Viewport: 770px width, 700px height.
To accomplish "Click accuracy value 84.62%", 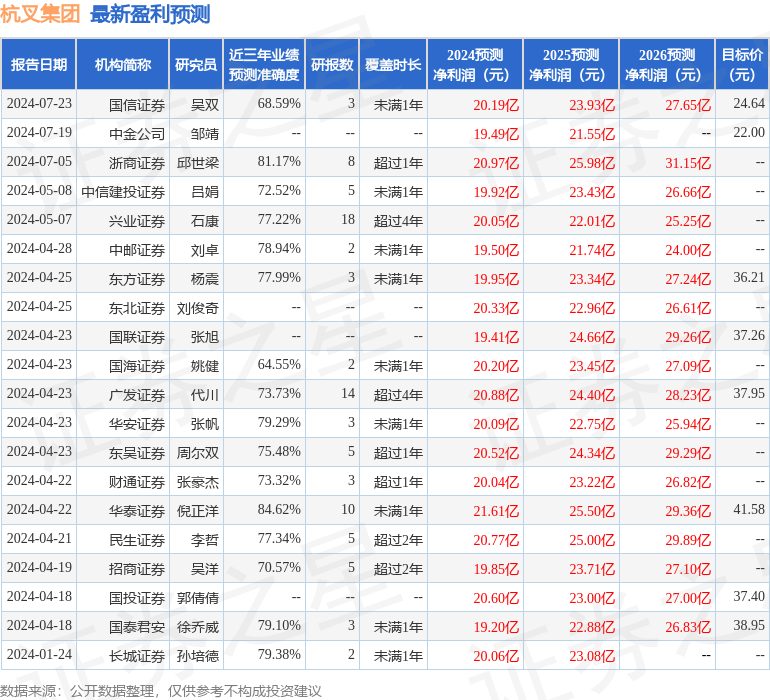I will click(x=279, y=509).
